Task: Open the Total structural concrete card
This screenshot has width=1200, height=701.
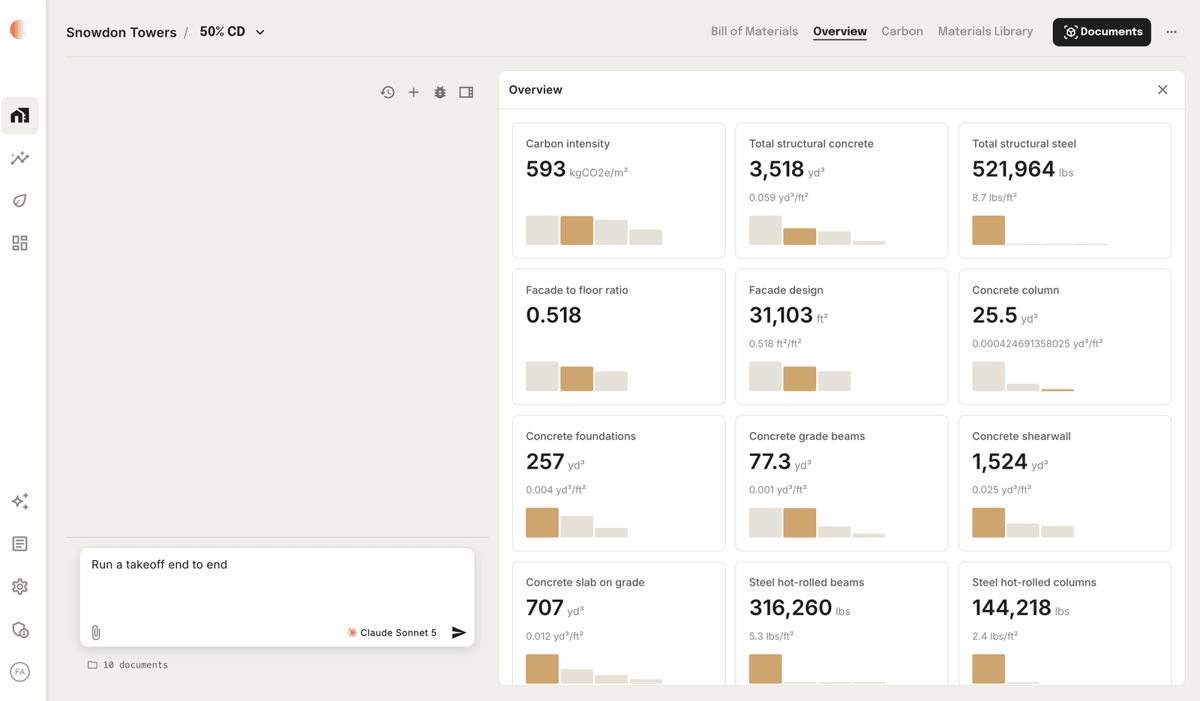Action: point(842,191)
